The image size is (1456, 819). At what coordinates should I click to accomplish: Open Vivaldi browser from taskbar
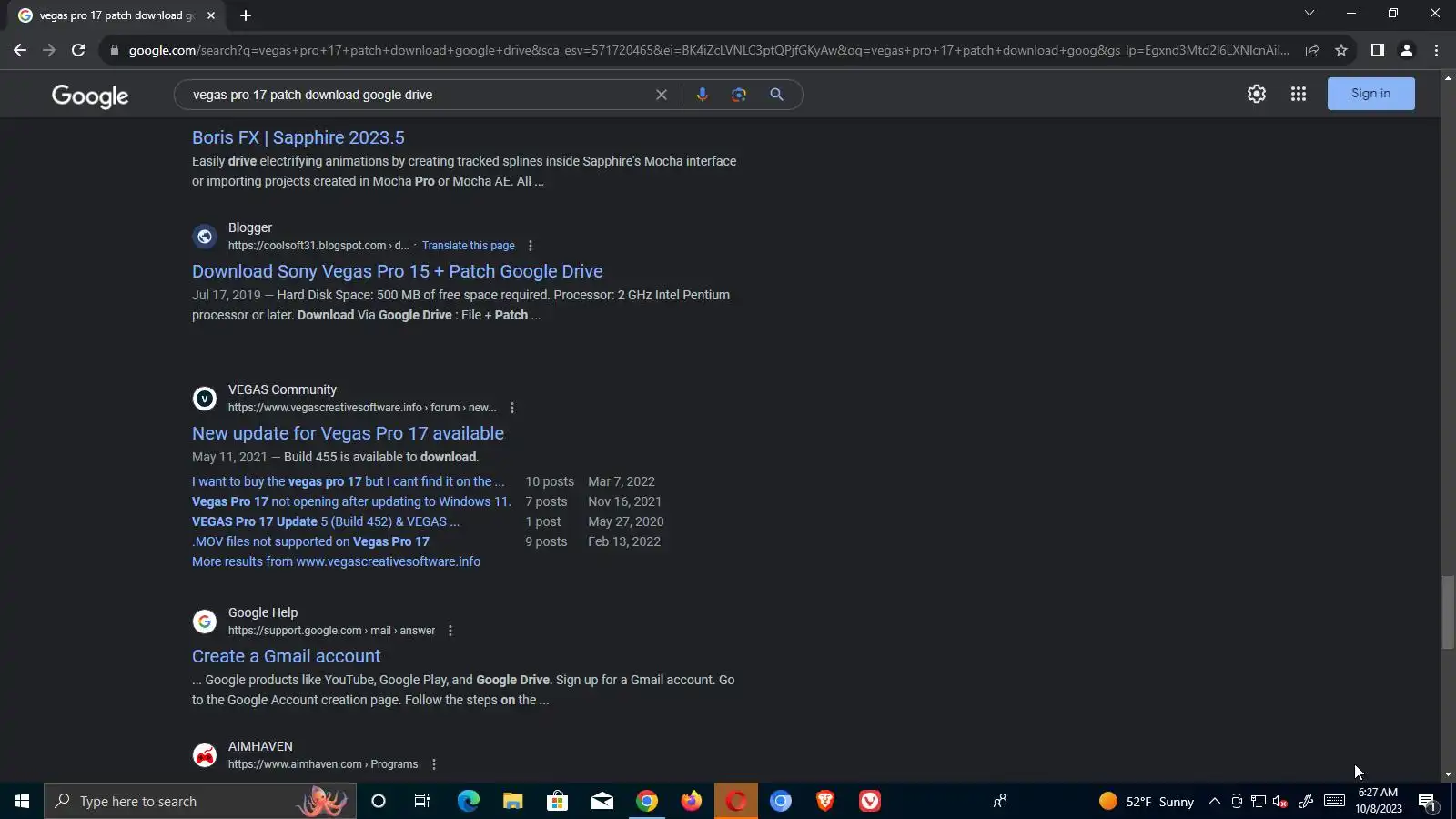tap(870, 801)
